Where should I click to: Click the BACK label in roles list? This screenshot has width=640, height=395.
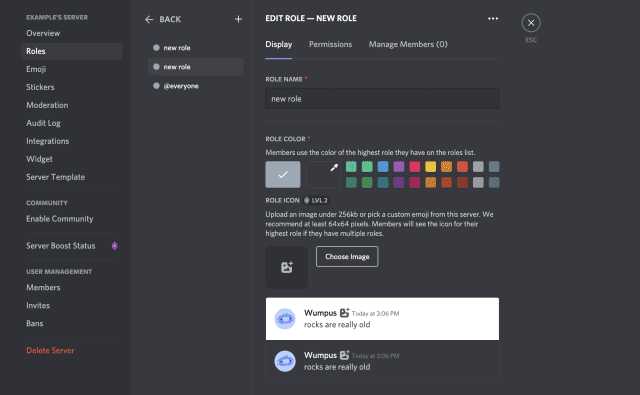[170, 19]
